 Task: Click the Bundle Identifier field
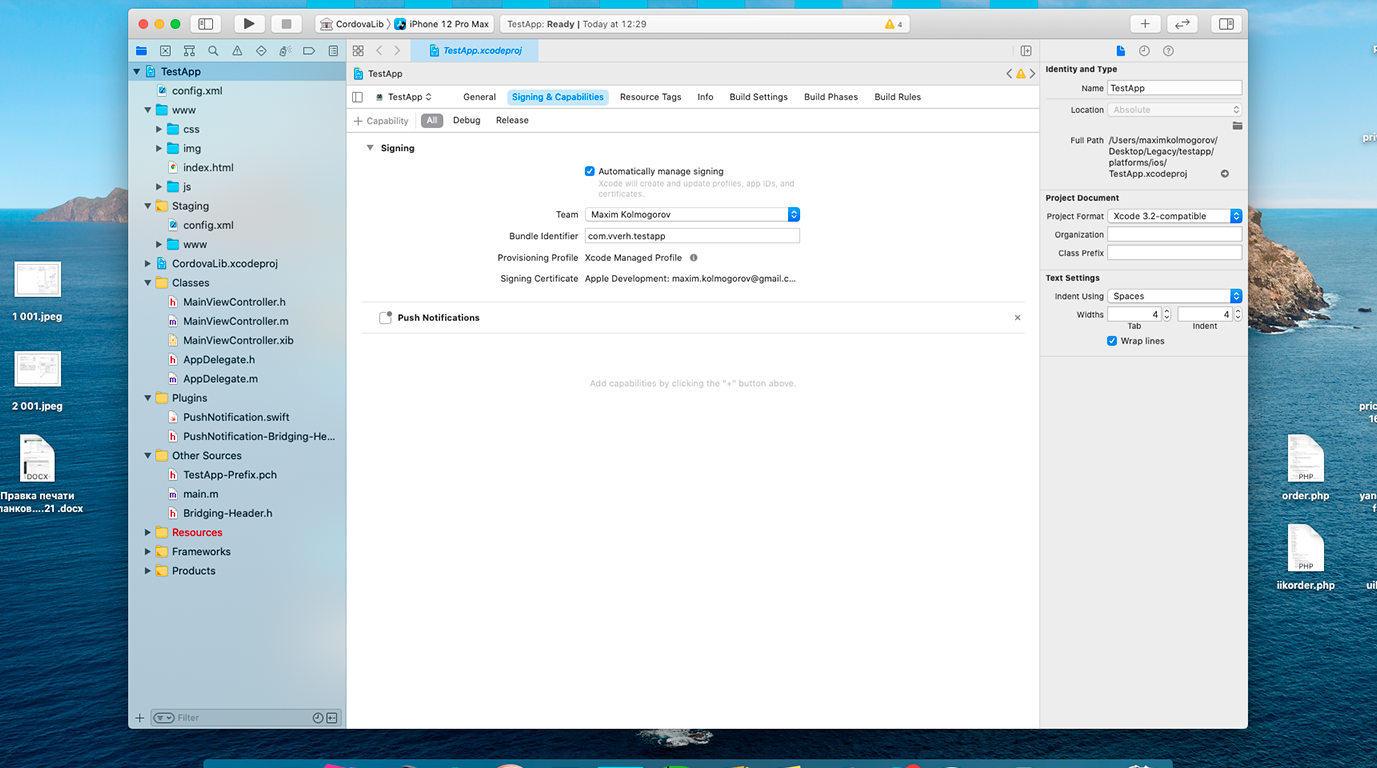(x=692, y=236)
